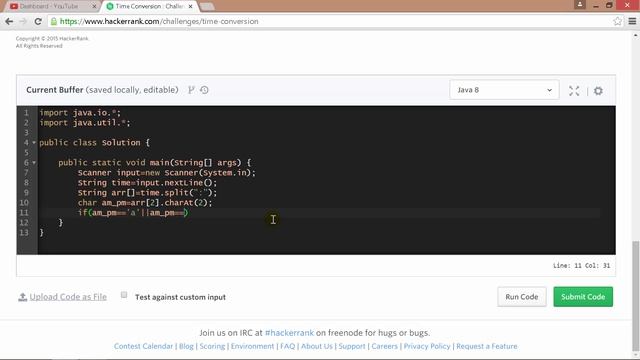Open the About Us footer link
Viewport: 640px width, 360px height.
coord(317,346)
